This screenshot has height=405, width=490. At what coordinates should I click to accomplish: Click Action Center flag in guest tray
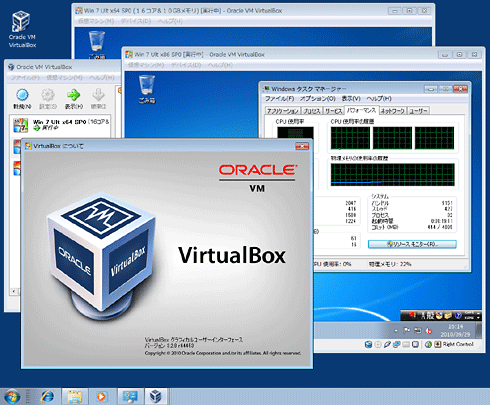(407, 330)
